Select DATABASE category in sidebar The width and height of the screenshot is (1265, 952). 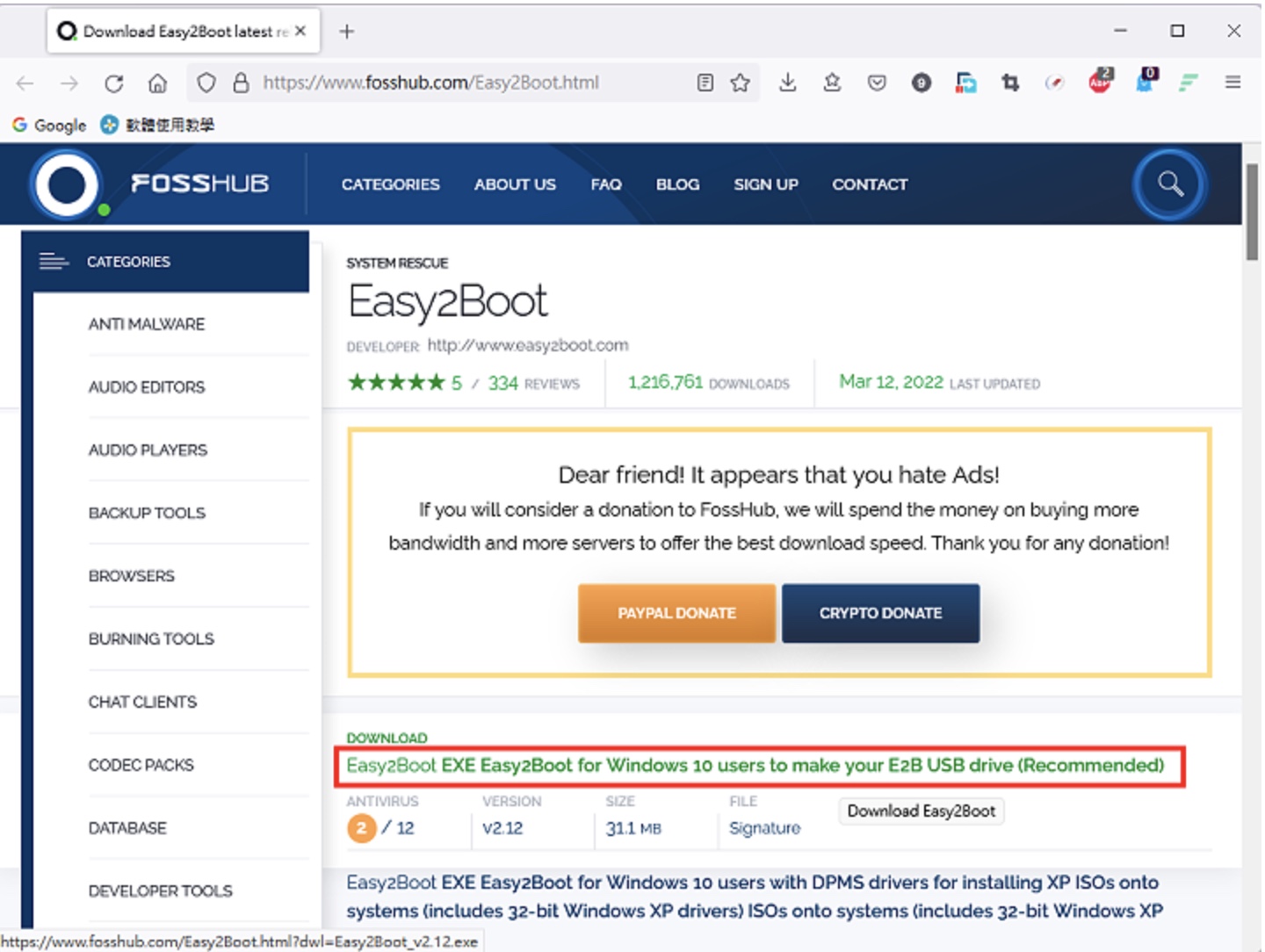click(127, 828)
